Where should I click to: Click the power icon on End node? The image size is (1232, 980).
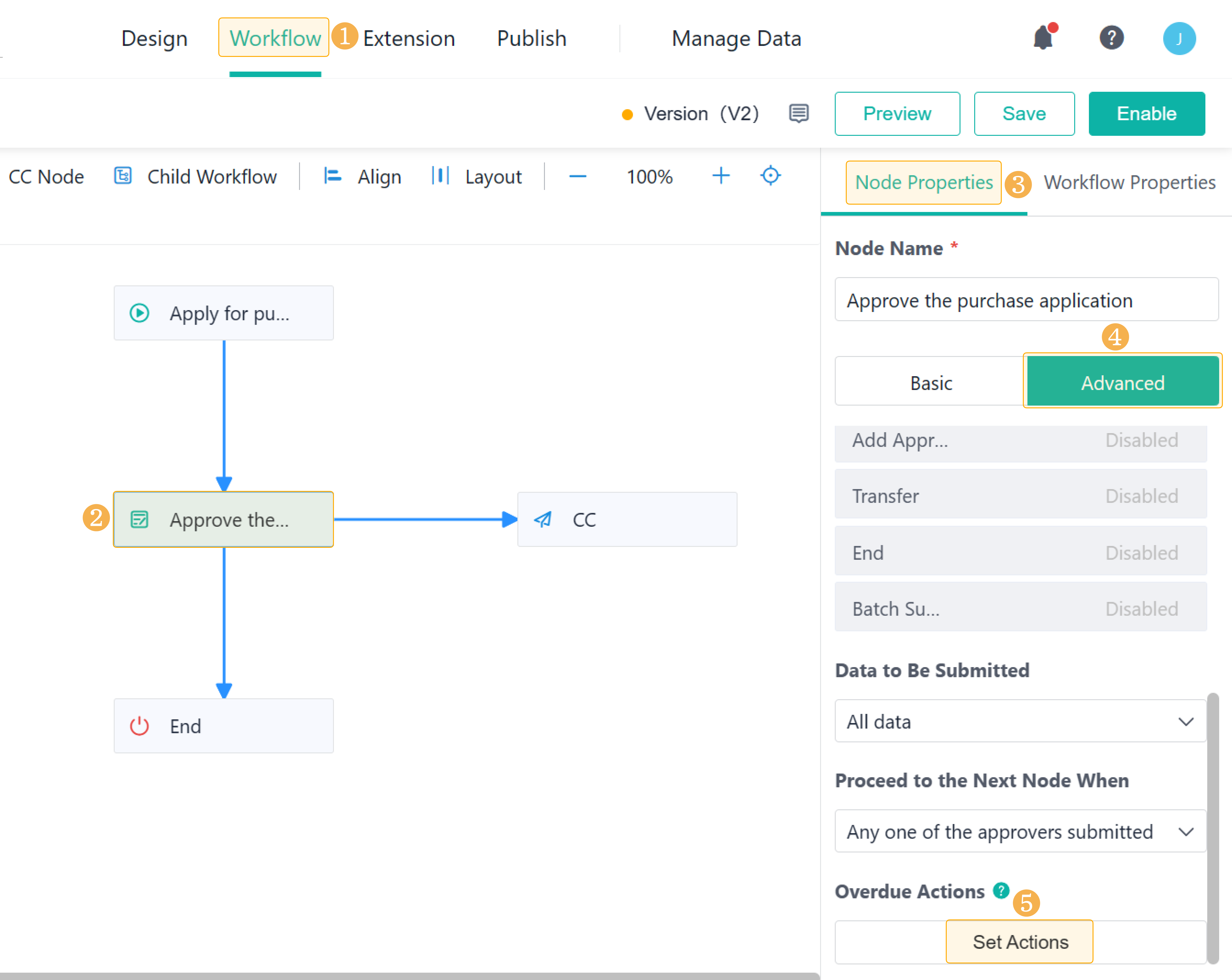(x=139, y=726)
